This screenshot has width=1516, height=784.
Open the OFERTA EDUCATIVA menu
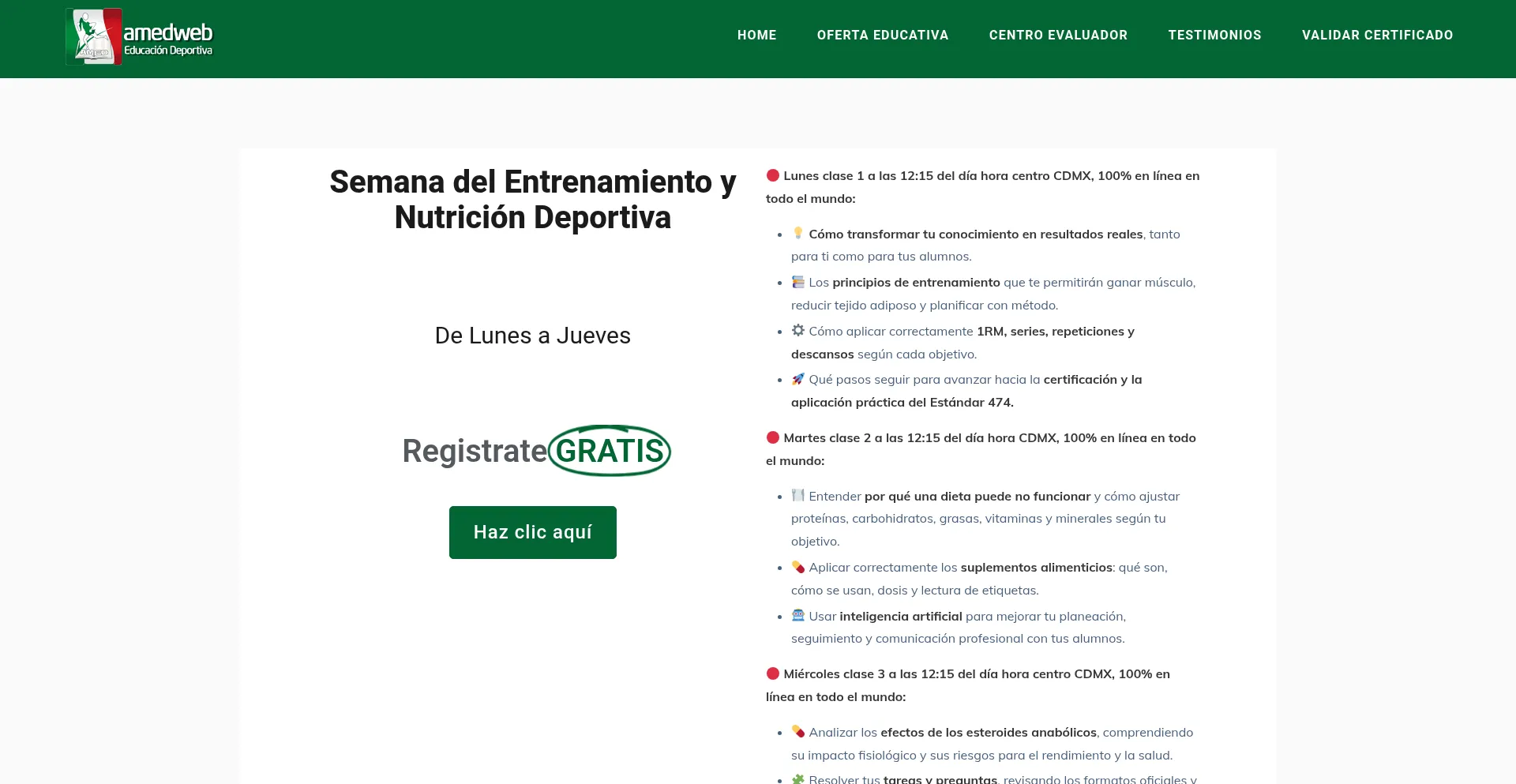click(x=883, y=35)
